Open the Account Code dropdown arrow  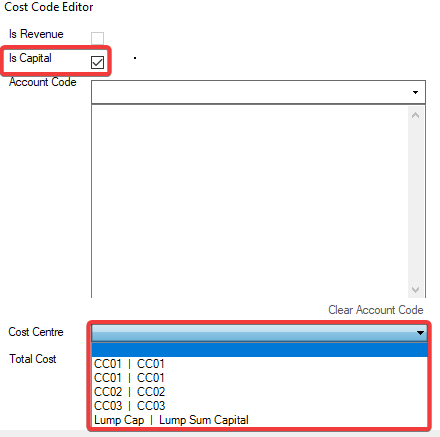pyautogui.click(x=415, y=92)
